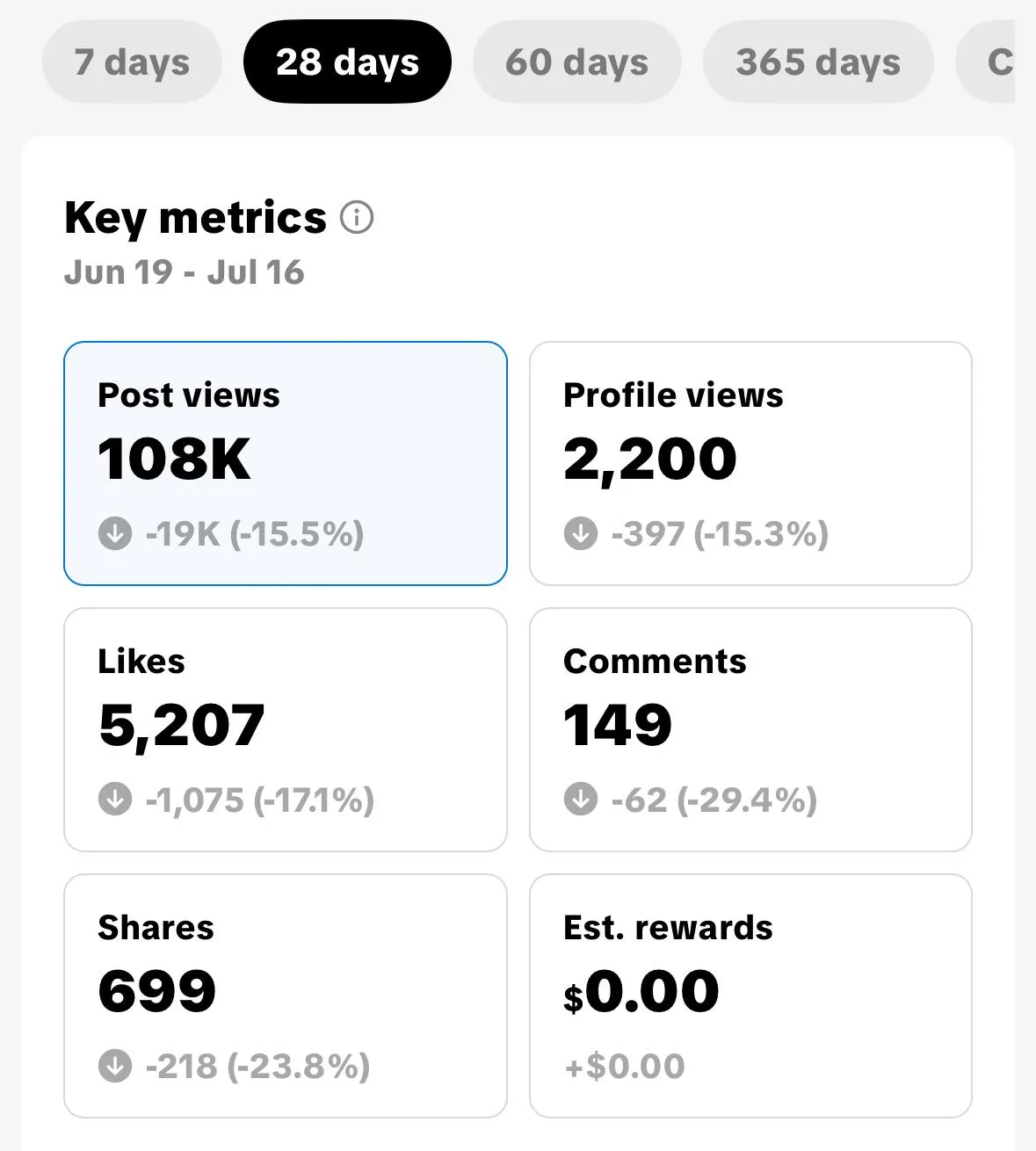The image size is (1036, 1151).
Task: Click the Comments decrease arrow icon
Action: pyautogui.click(x=581, y=800)
